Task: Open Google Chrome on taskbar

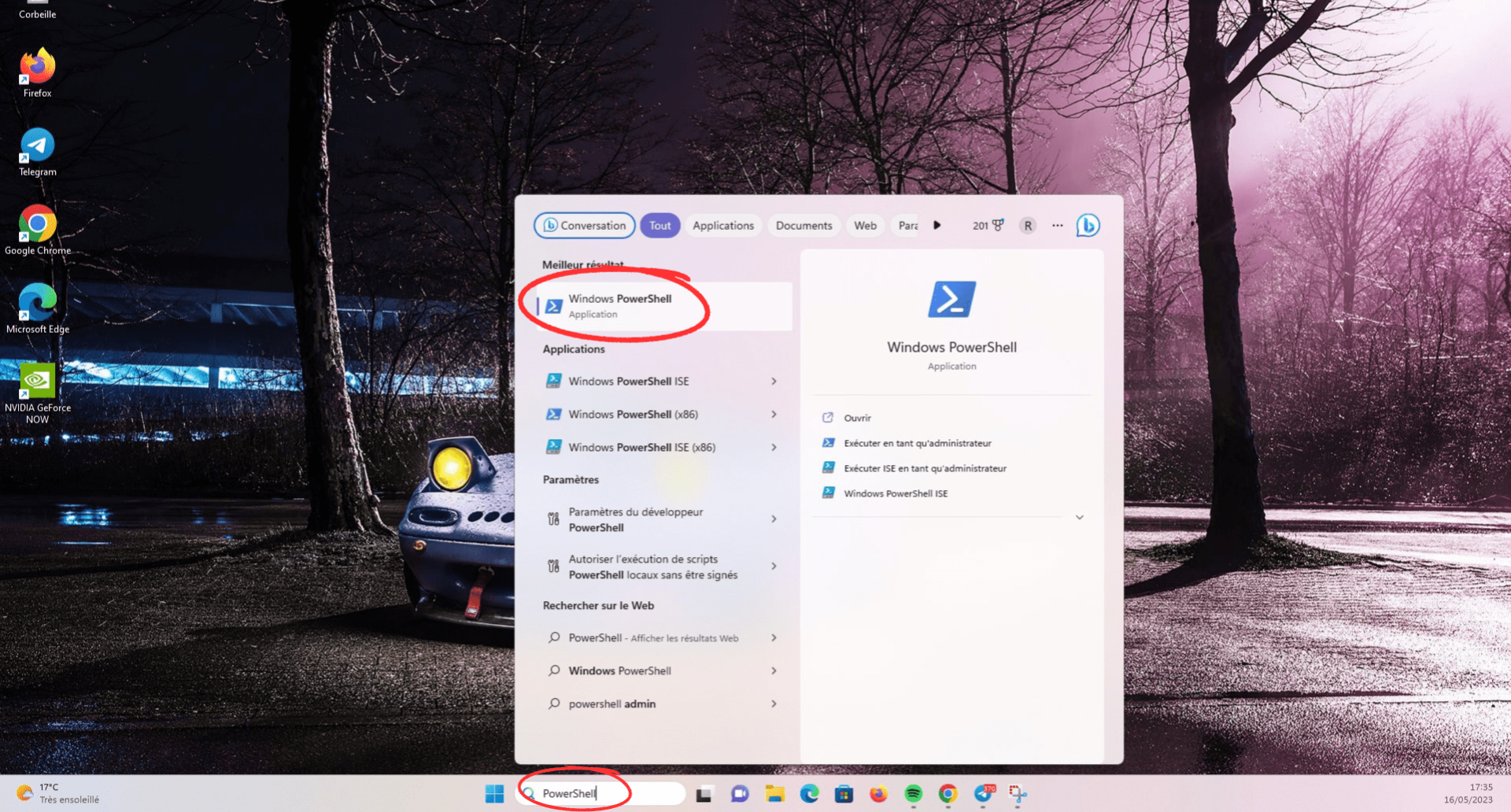Action: click(x=948, y=794)
